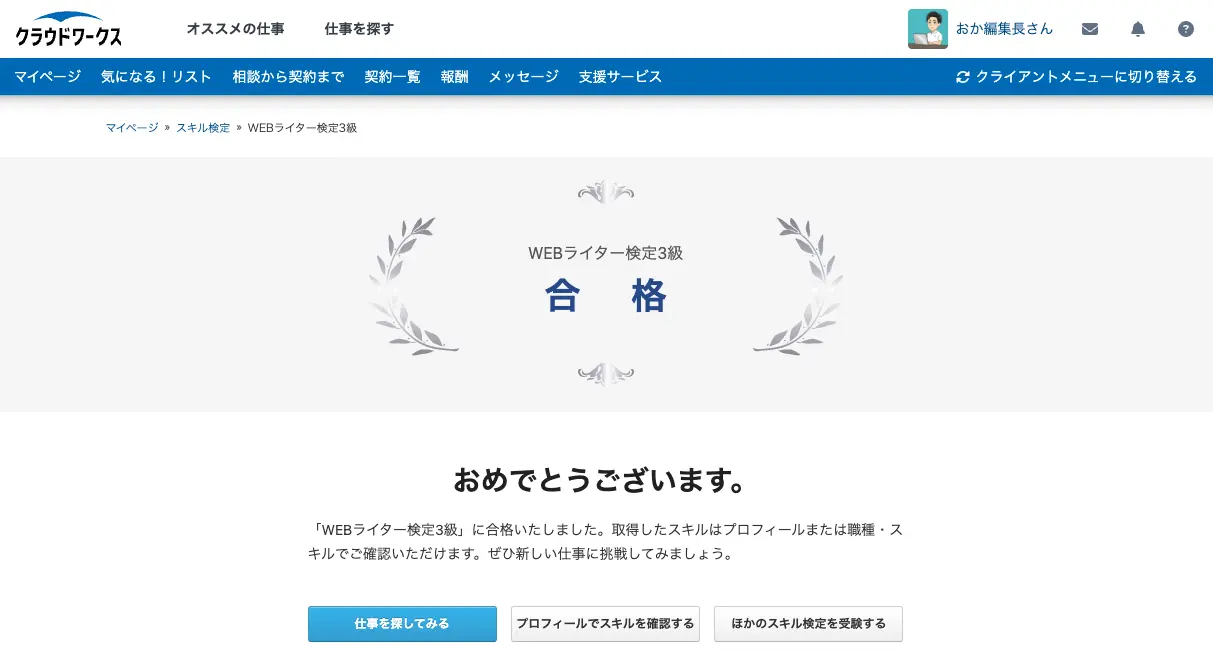Check notifications with the bell icon
The width and height of the screenshot is (1213, 672).
click(x=1137, y=29)
